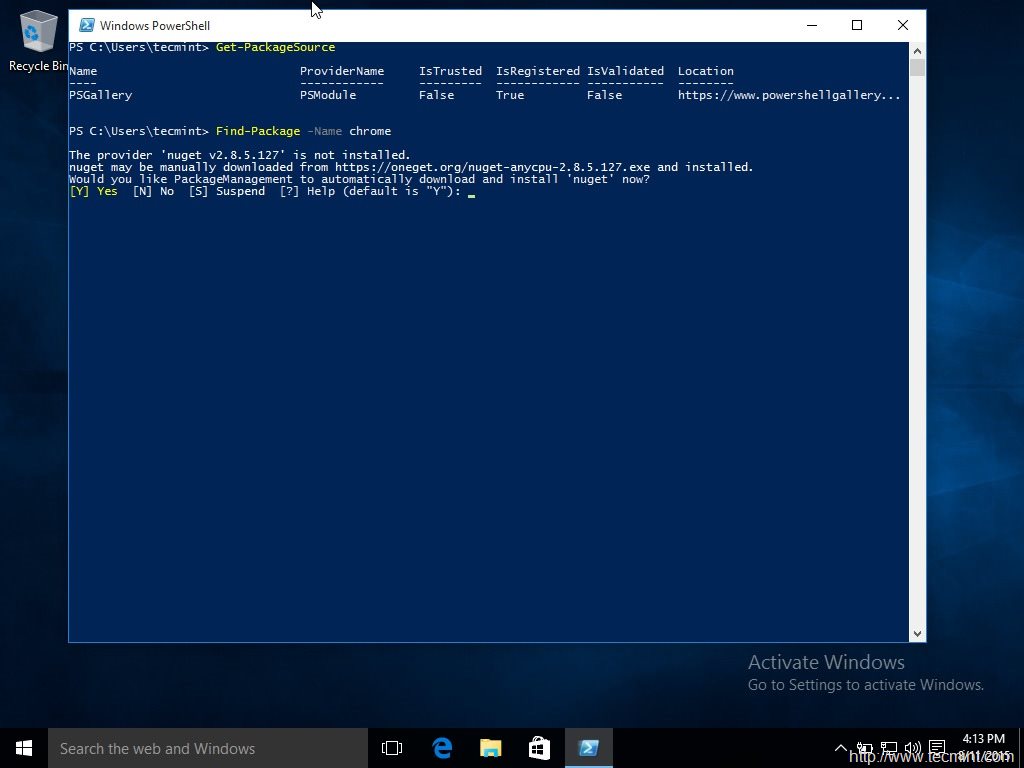This screenshot has width=1024, height=768.
Task: Open Task View from the taskbar
Action: [391, 747]
